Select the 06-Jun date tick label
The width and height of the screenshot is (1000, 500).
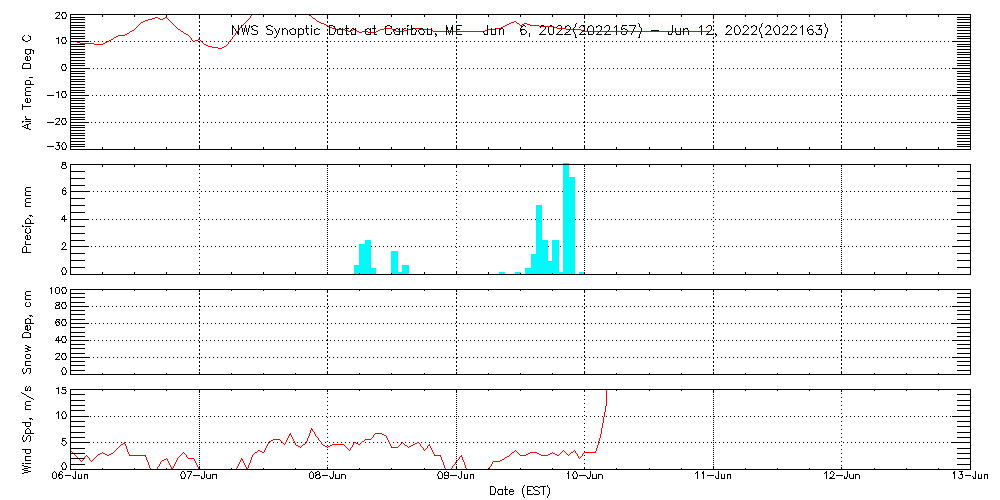[x=72, y=478]
